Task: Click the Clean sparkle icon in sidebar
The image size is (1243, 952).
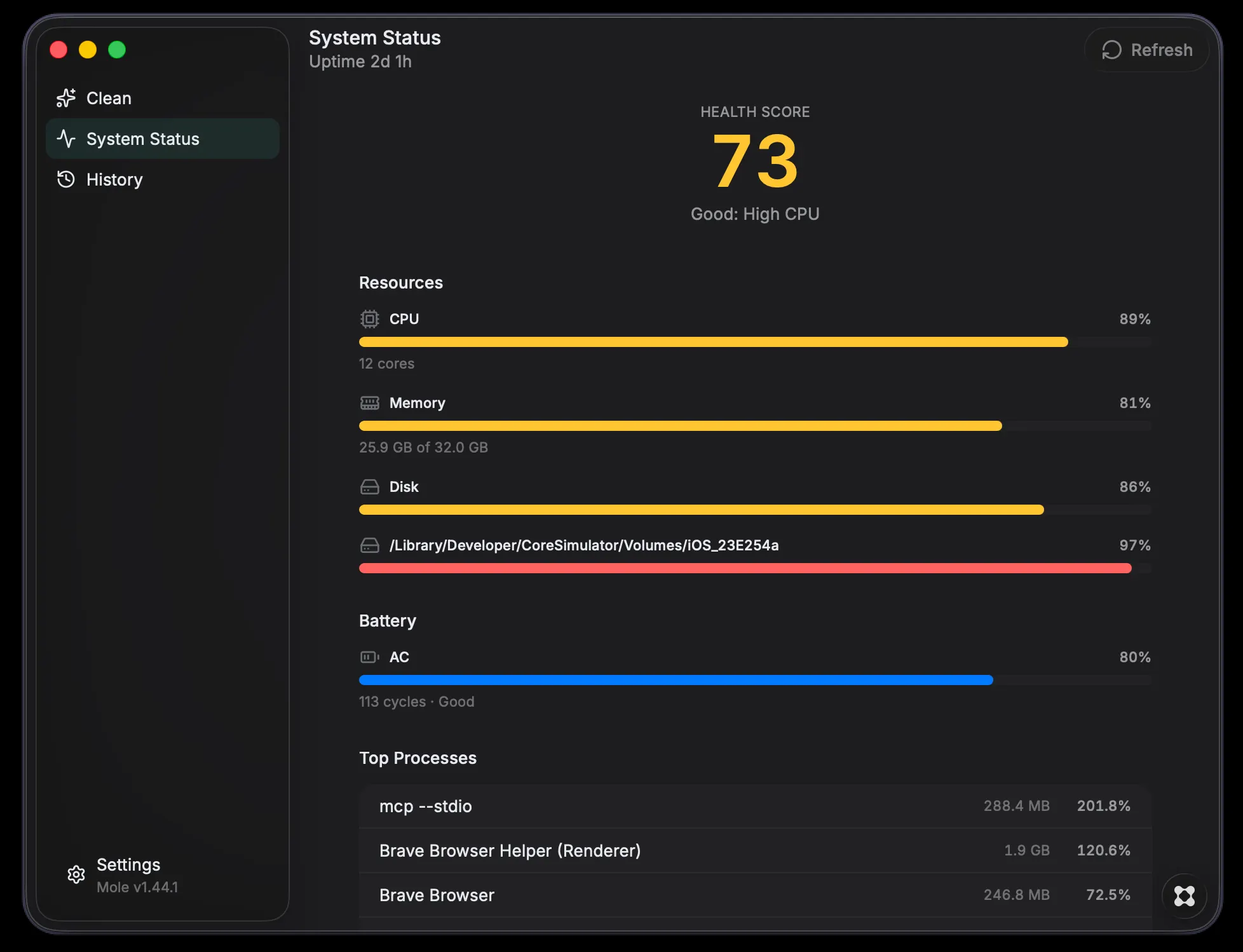Action: click(x=66, y=98)
